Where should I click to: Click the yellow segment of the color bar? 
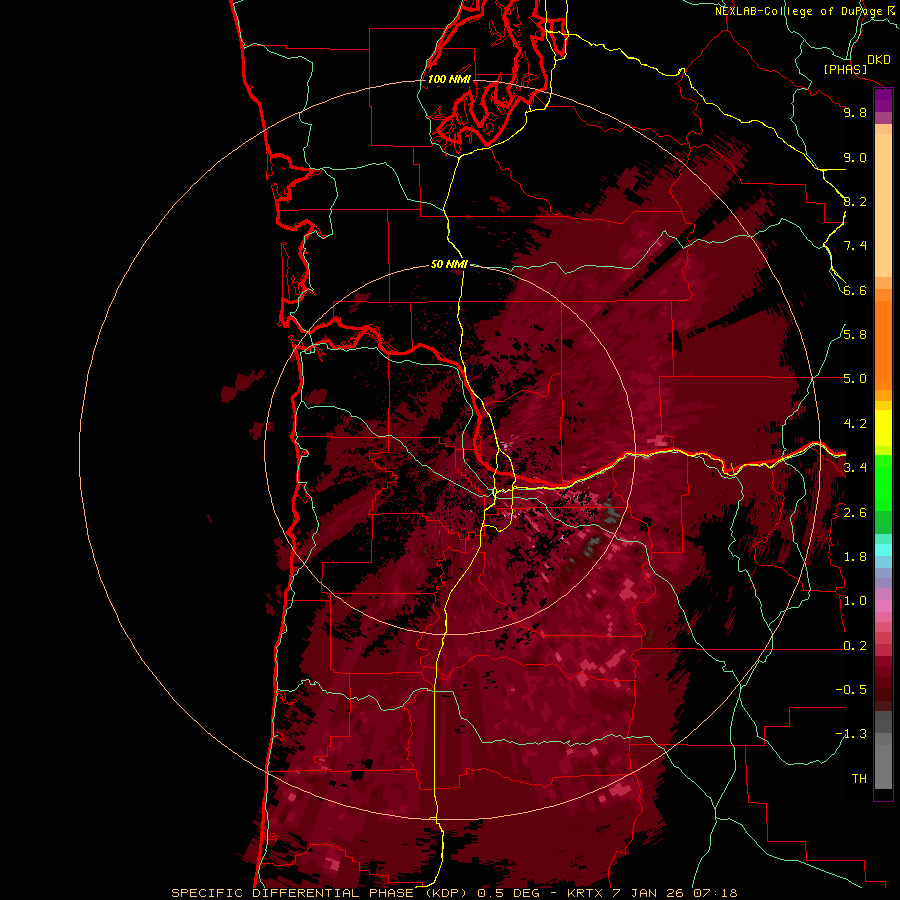pos(883,428)
